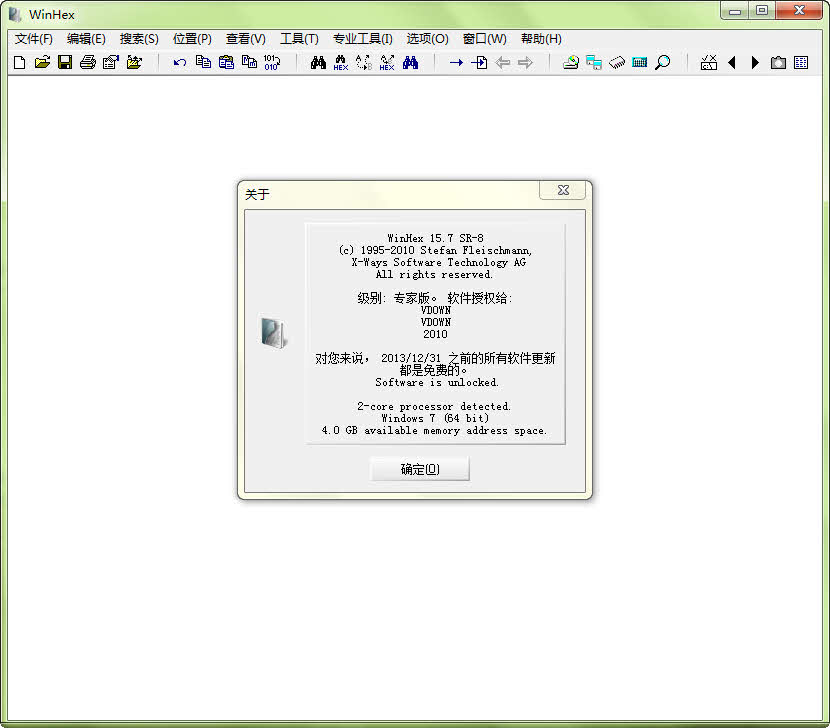The width and height of the screenshot is (830, 728).
Task: Open the 专业工具(I) menu
Action: (x=363, y=39)
